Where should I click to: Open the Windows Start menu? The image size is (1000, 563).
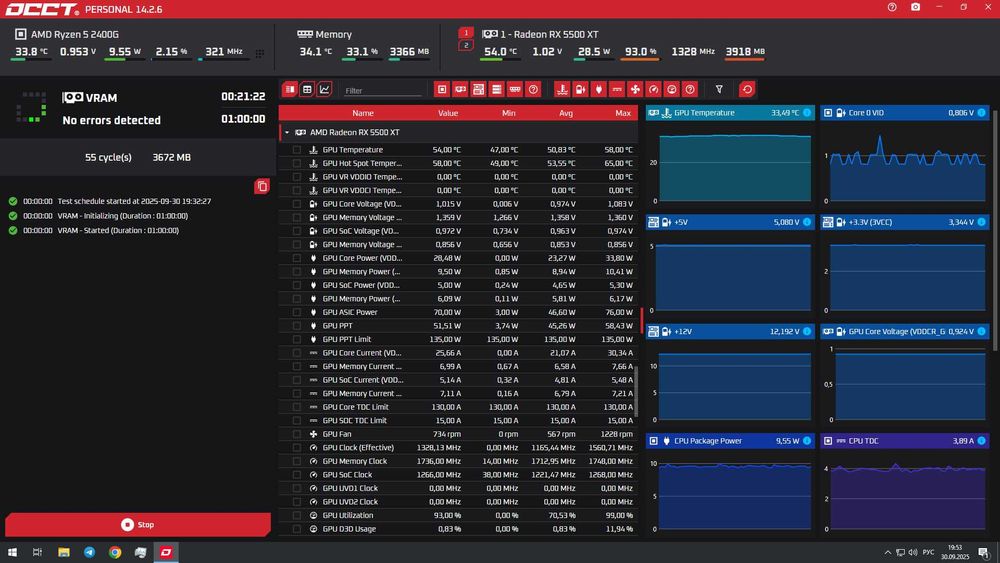pyautogui.click(x=12, y=552)
